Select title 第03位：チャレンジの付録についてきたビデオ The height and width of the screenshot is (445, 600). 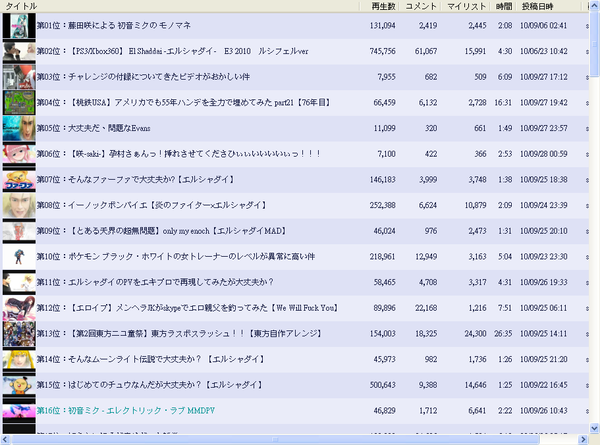click(x=143, y=77)
